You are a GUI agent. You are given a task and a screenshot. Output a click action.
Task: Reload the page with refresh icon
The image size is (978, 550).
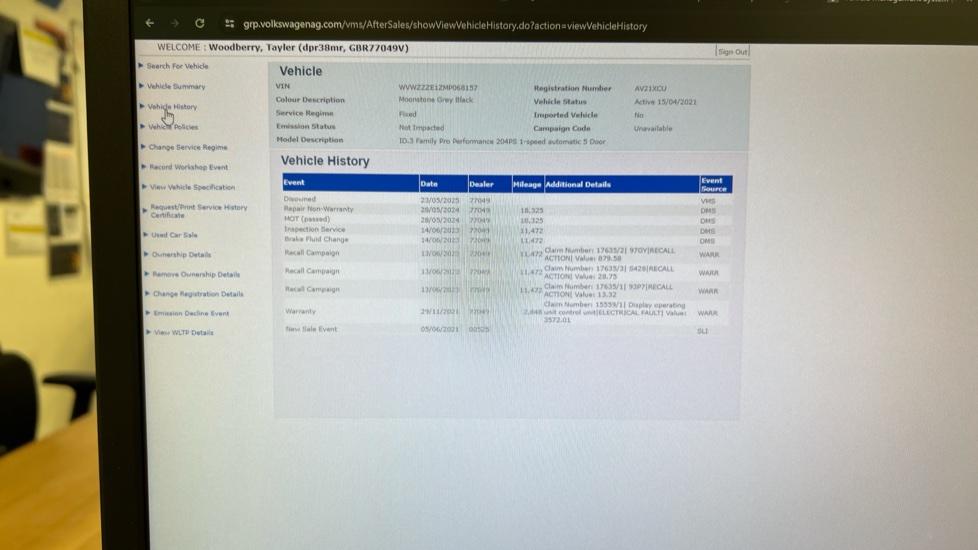pos(200,23)
